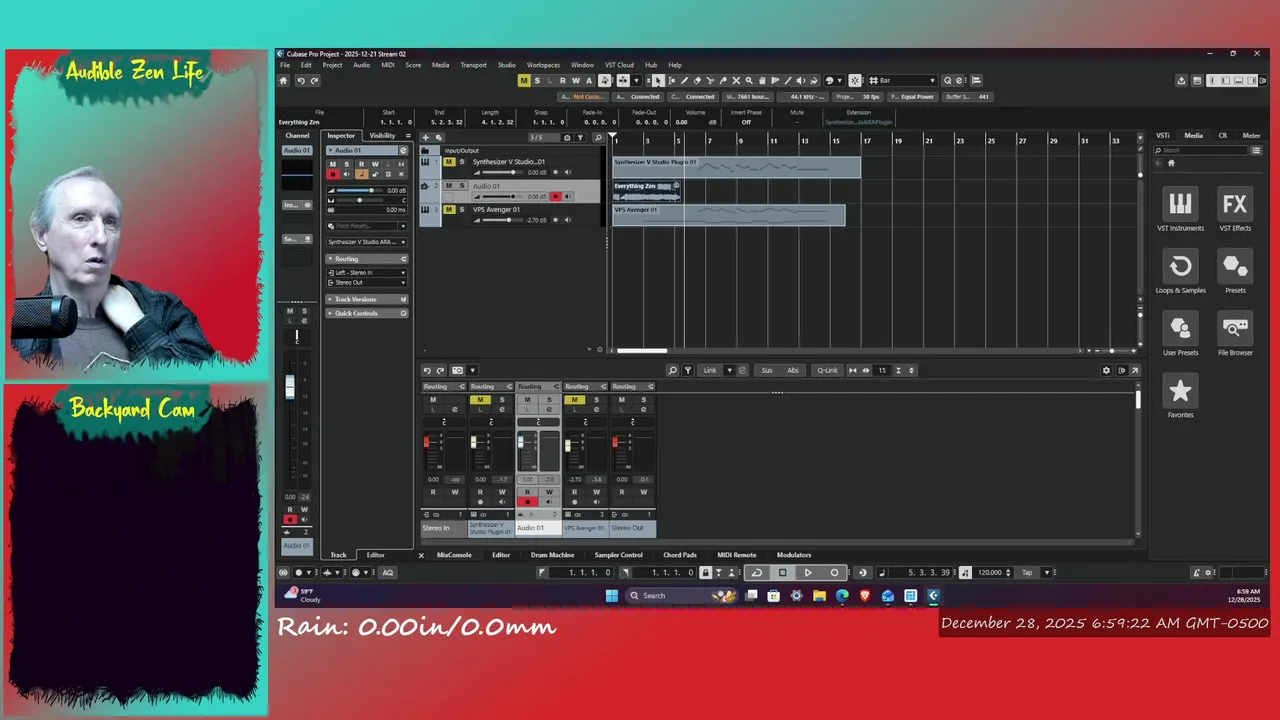Toggle the Cycle loop button in transport

coord(757,572)
